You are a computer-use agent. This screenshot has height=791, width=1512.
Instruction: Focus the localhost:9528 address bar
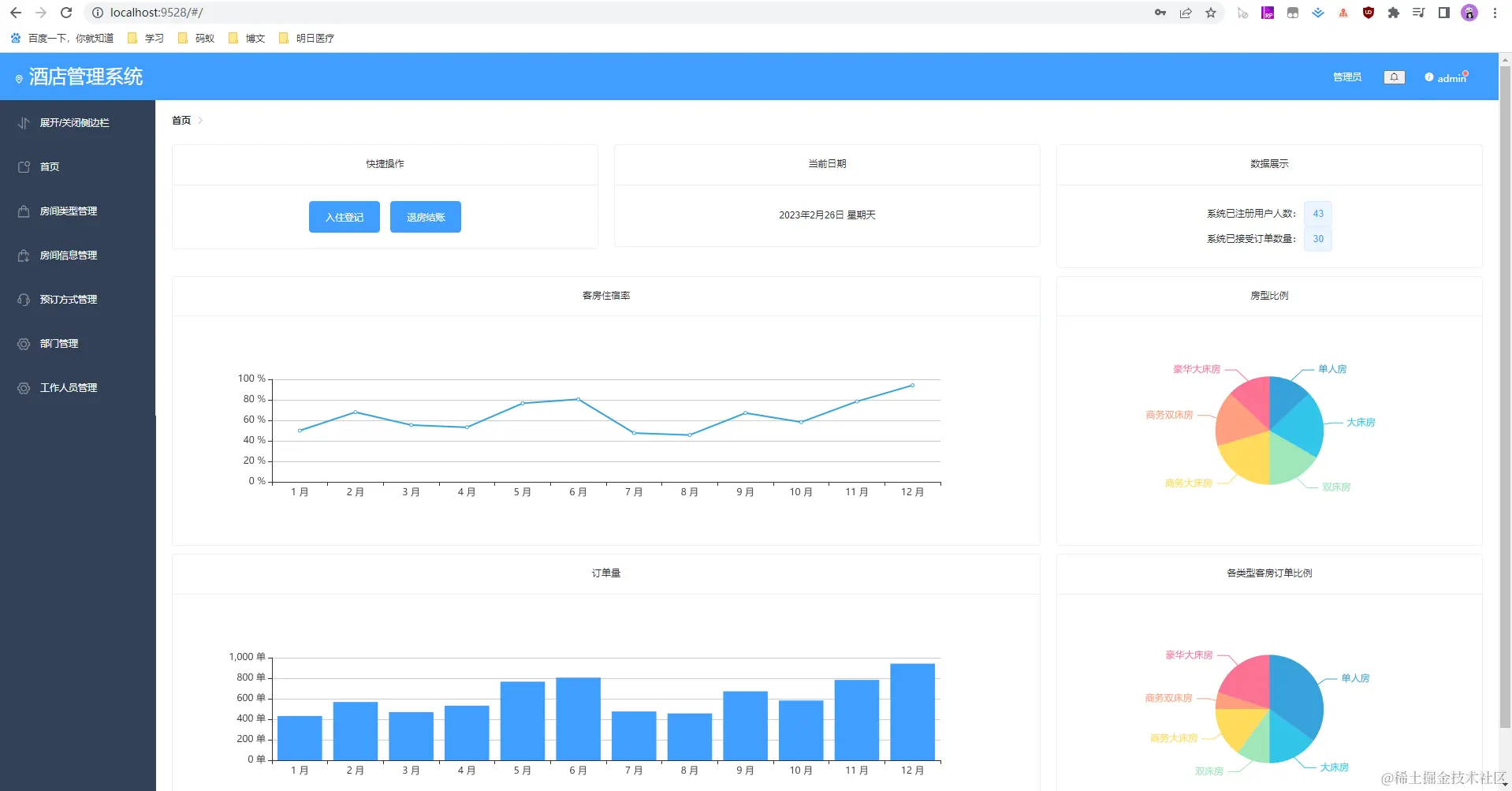615,13
